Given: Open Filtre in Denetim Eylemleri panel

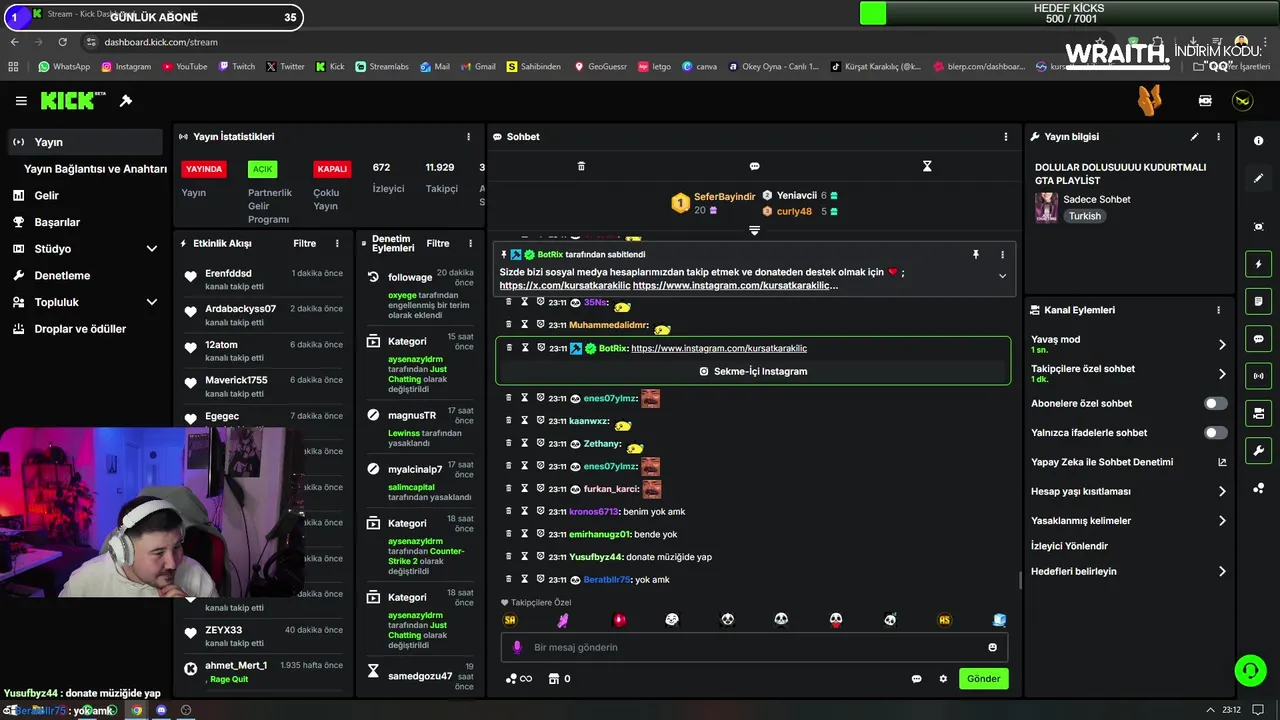Looking at the screenshot, I should click(438, 244).
